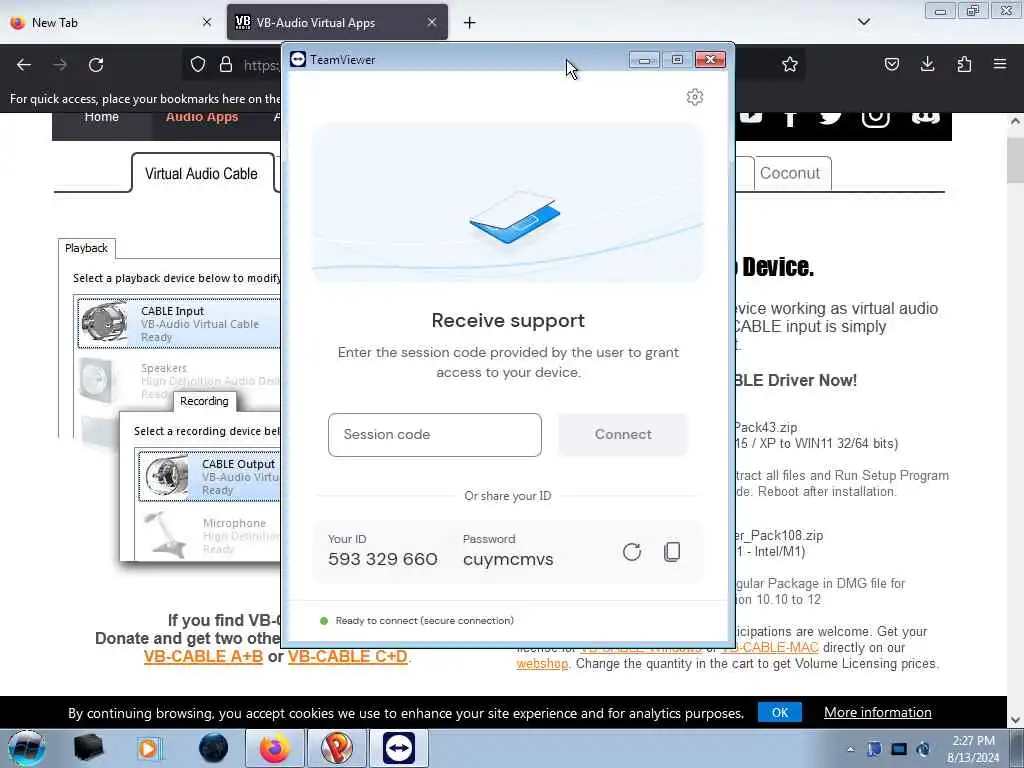This screenshot has width=1024, height=768.
Task: Open More information cookie link
Action: coord(877,712)
